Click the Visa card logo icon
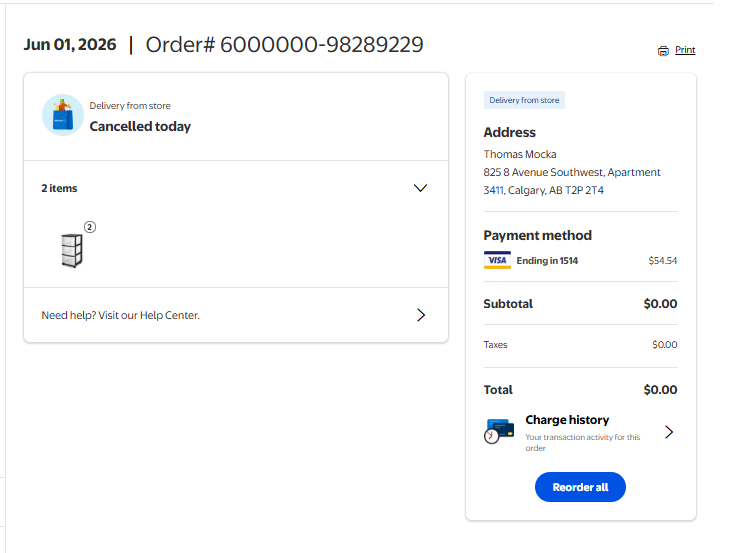Viewport: 745px width, 553px height. [x=497, y=260]
